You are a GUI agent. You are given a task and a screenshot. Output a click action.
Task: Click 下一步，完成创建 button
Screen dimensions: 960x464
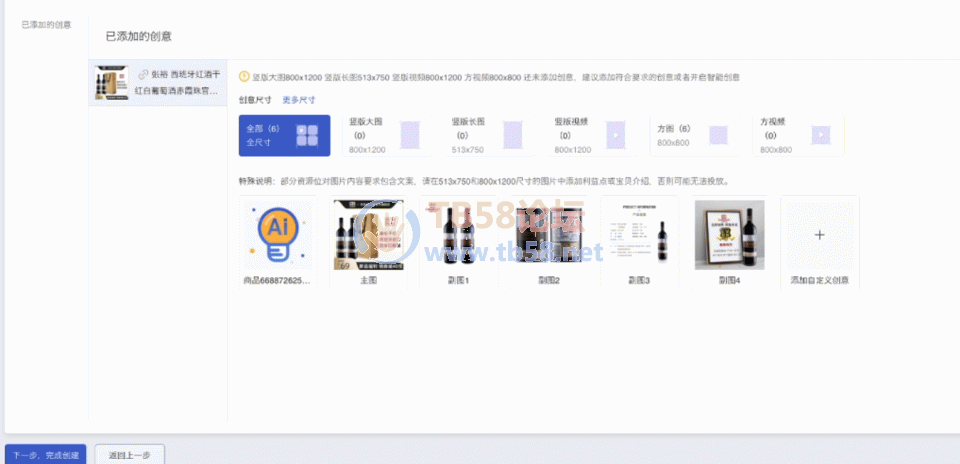pos(45,455)
